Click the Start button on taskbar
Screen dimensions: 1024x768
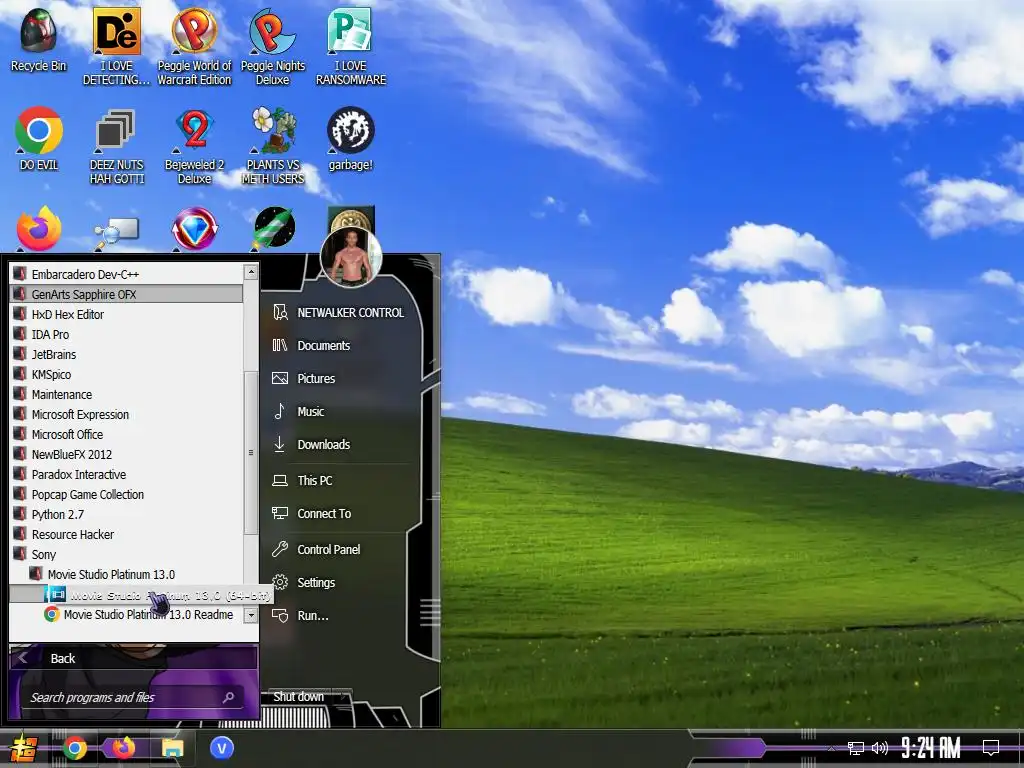point(23,748)
